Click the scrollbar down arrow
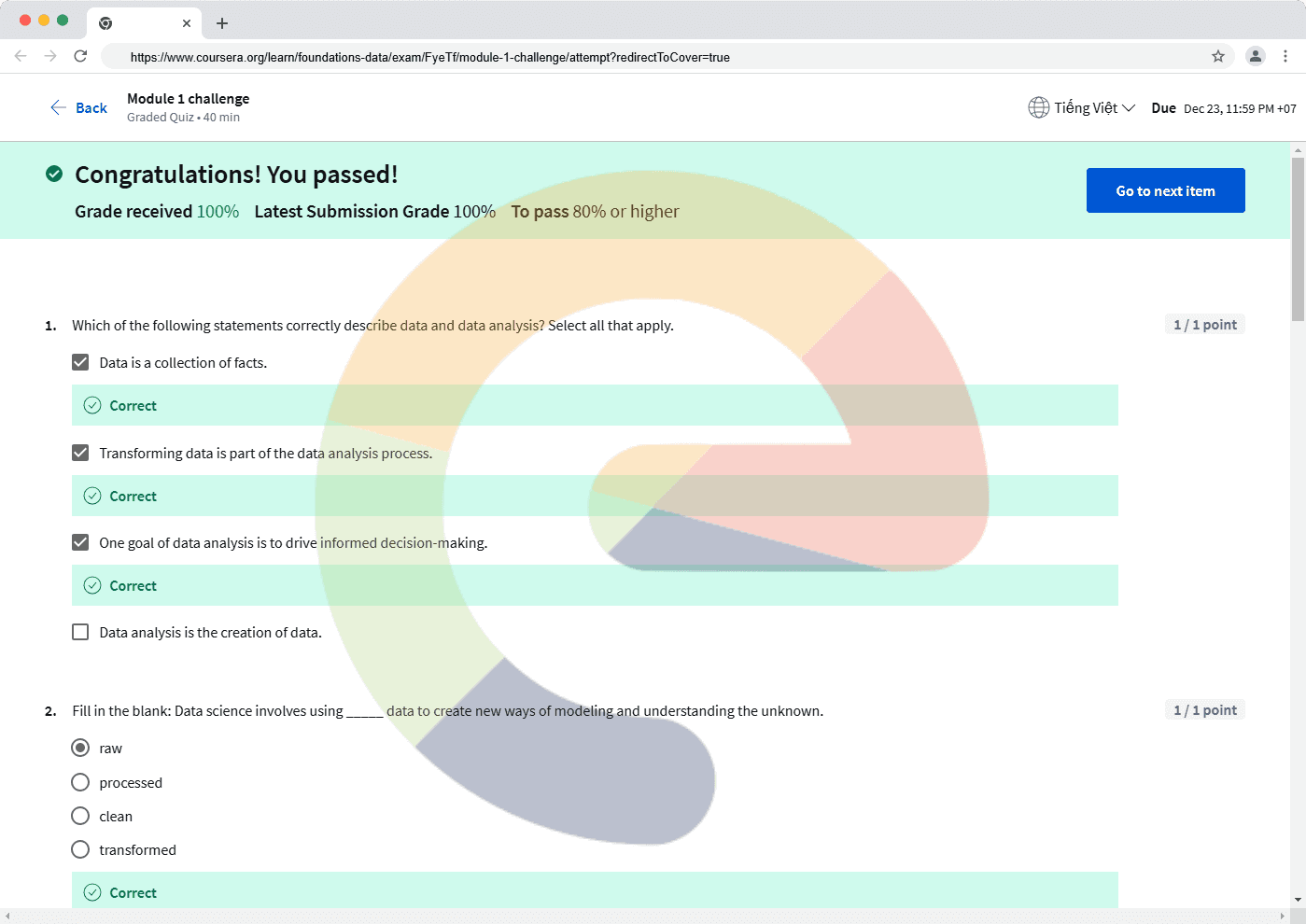 (1298, 900)
